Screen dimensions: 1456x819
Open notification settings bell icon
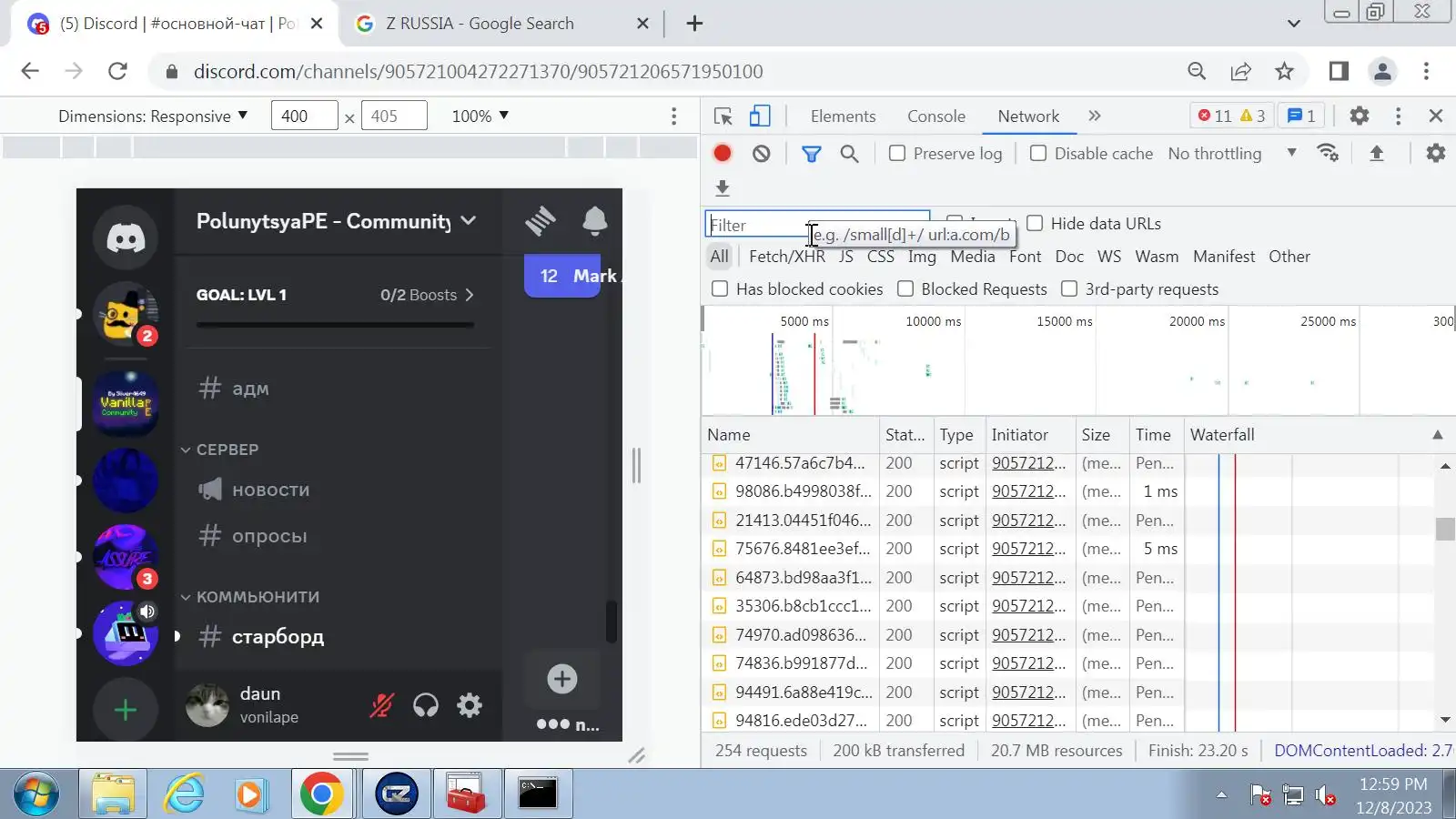[595, 220]
